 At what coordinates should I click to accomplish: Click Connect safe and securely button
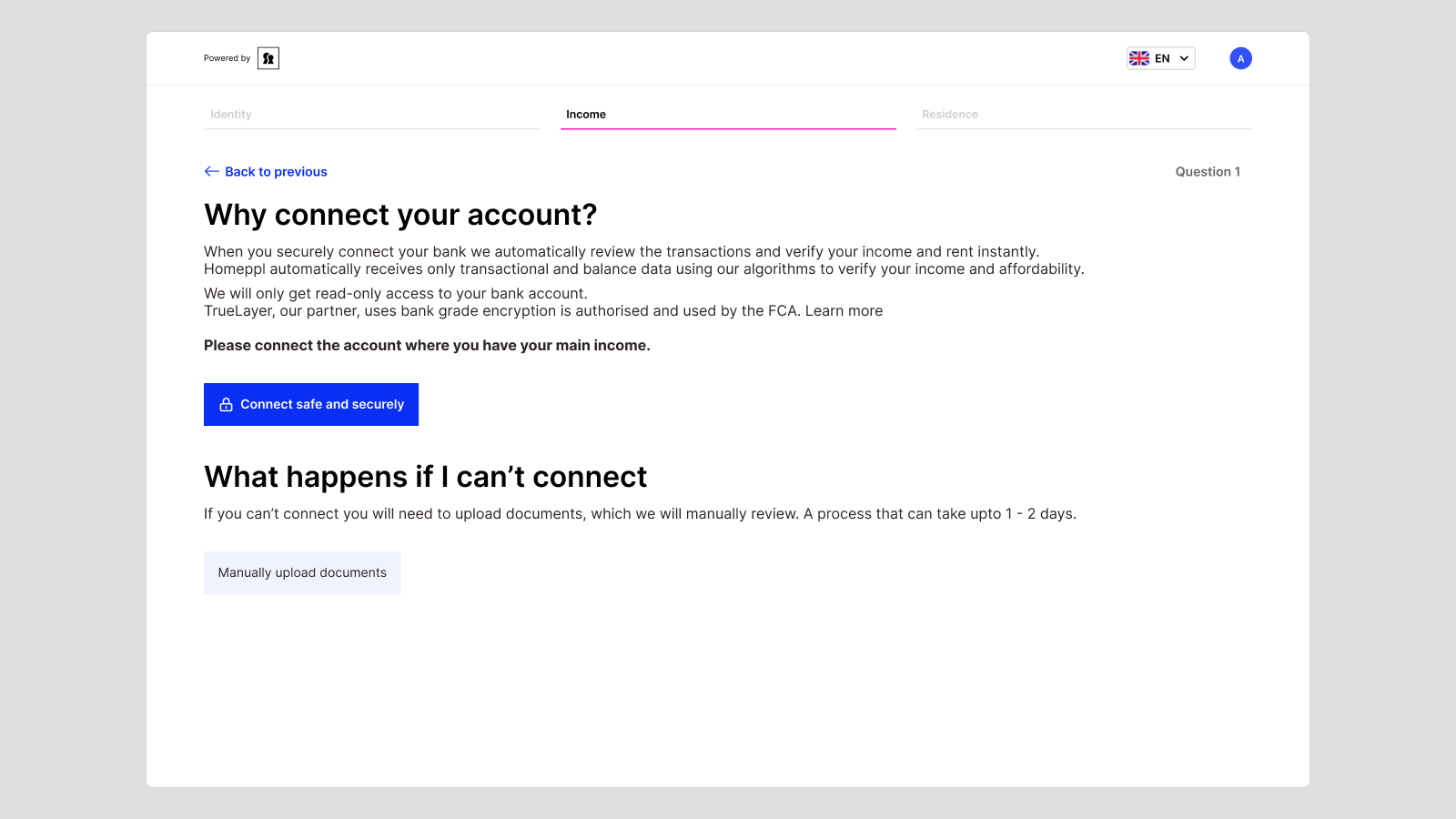(x=311, y=404)
